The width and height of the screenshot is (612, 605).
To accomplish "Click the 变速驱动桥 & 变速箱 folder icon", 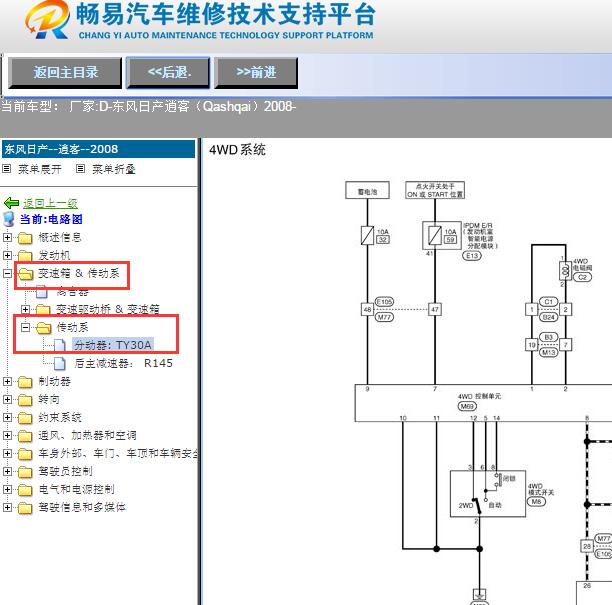I will (x=43, y=310).
